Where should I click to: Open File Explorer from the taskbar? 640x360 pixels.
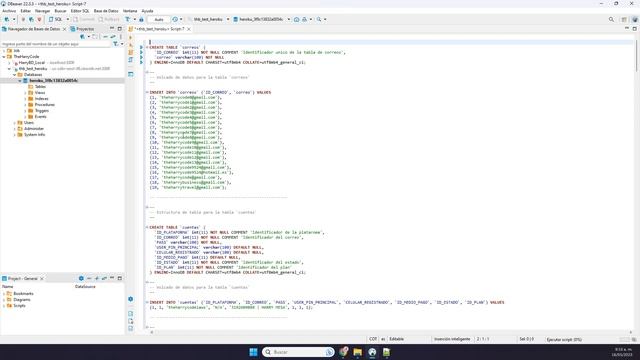[x=358, y=352]
